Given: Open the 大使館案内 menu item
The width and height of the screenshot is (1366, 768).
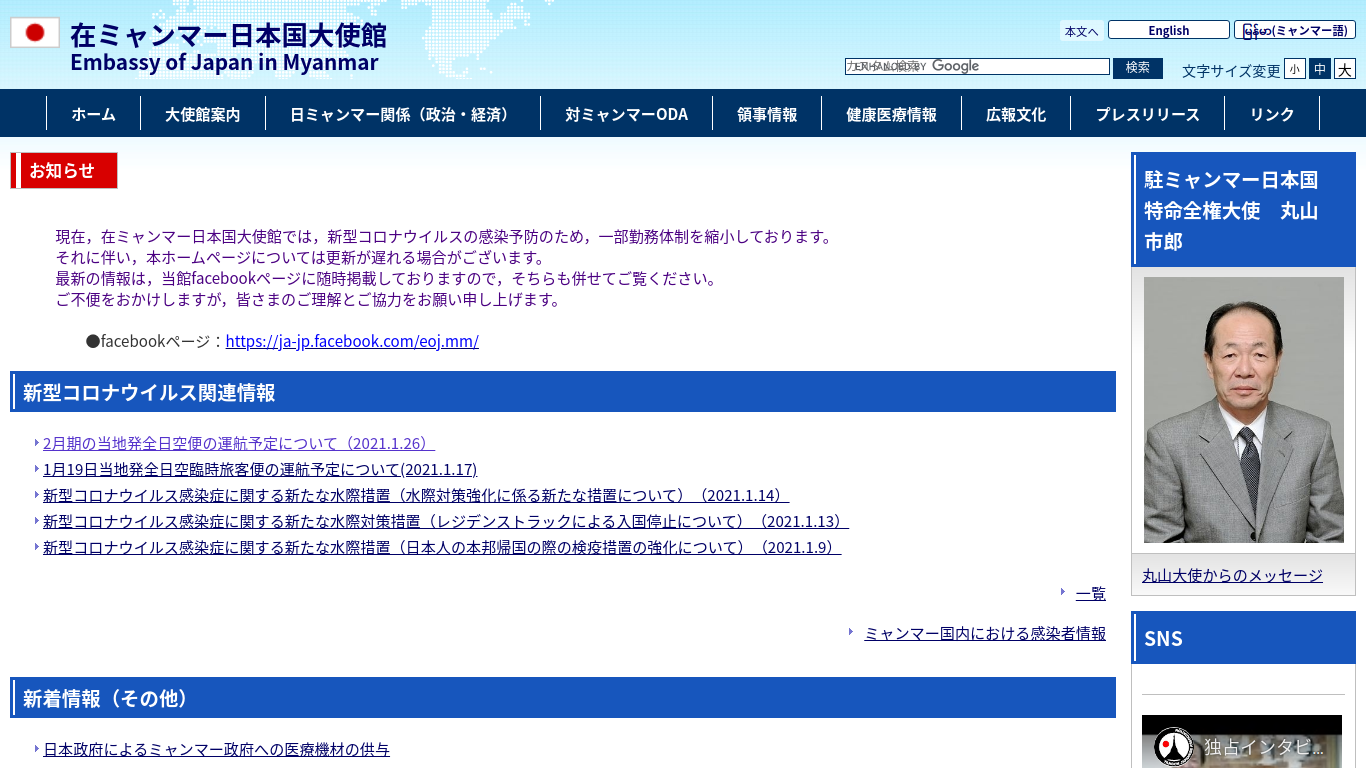Looking at the screenshot, I should tap(203, 114).
